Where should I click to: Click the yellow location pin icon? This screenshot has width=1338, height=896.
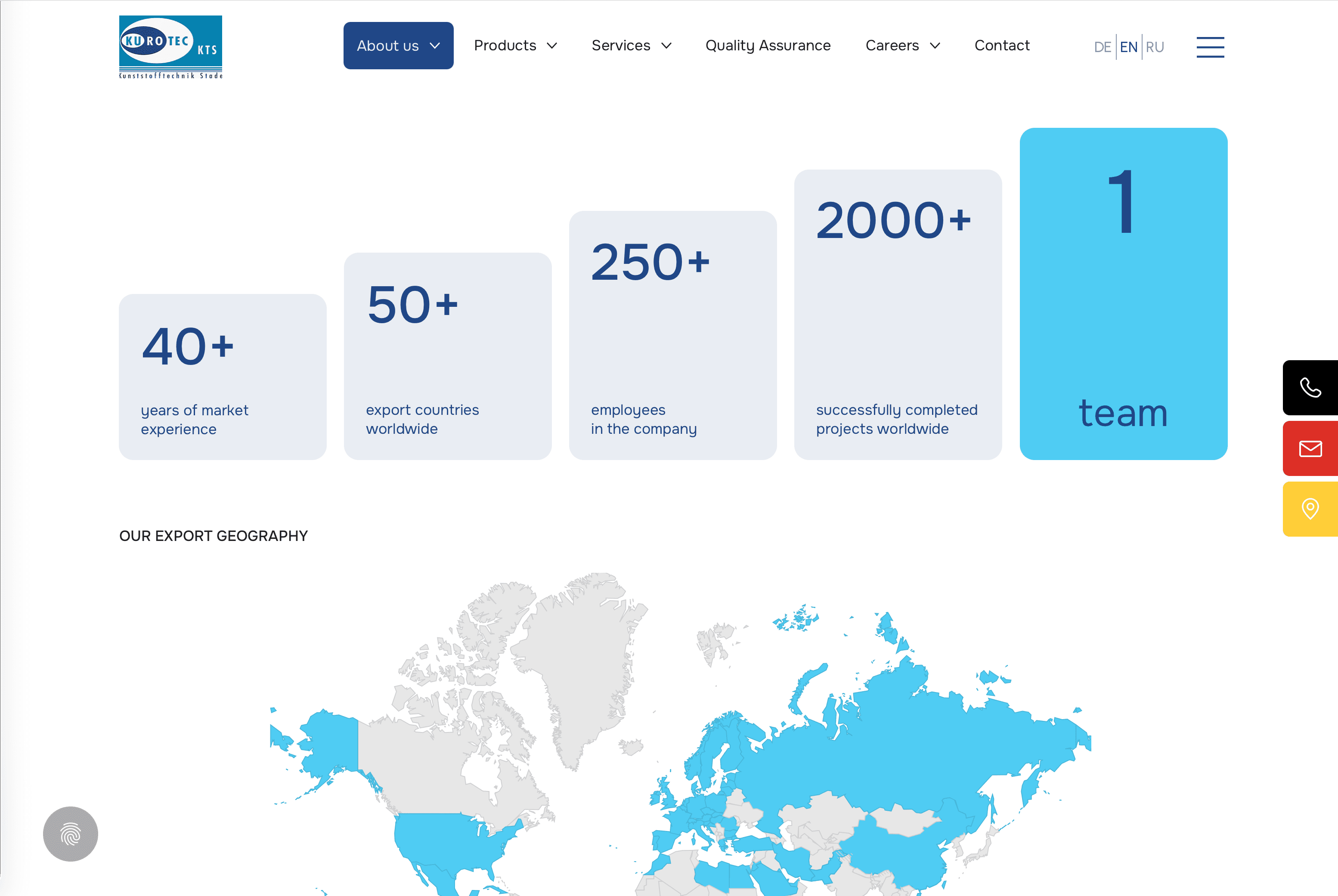click(1310, 509)
